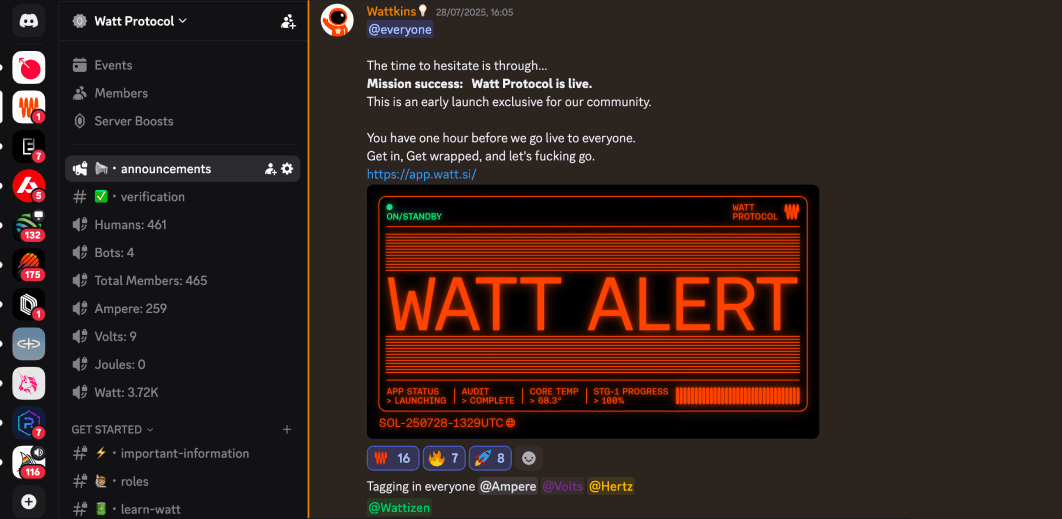
Task: Select server icon with 175 badge
Action: coord(28,265)
